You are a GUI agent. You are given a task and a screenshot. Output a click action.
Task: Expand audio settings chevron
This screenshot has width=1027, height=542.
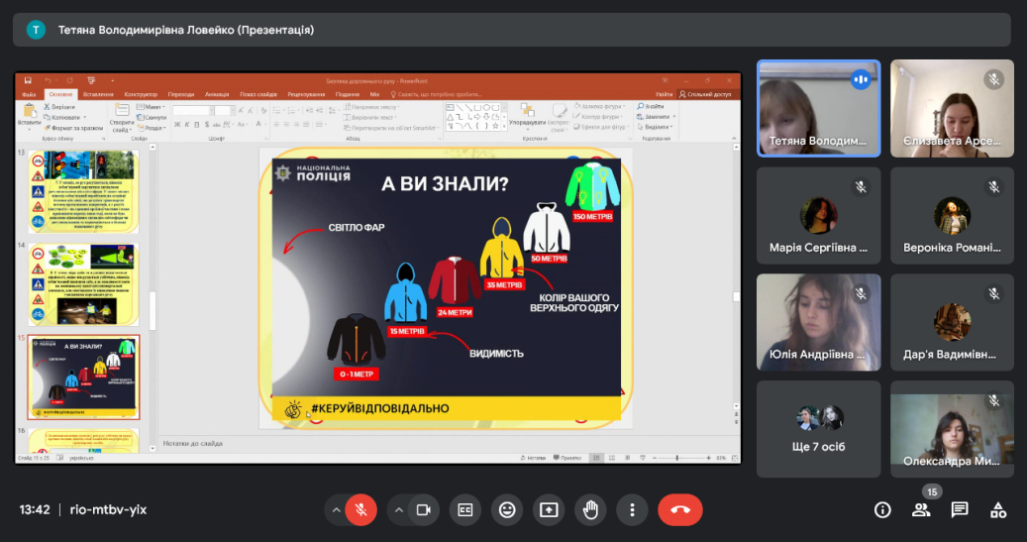(x=335, y=510)
